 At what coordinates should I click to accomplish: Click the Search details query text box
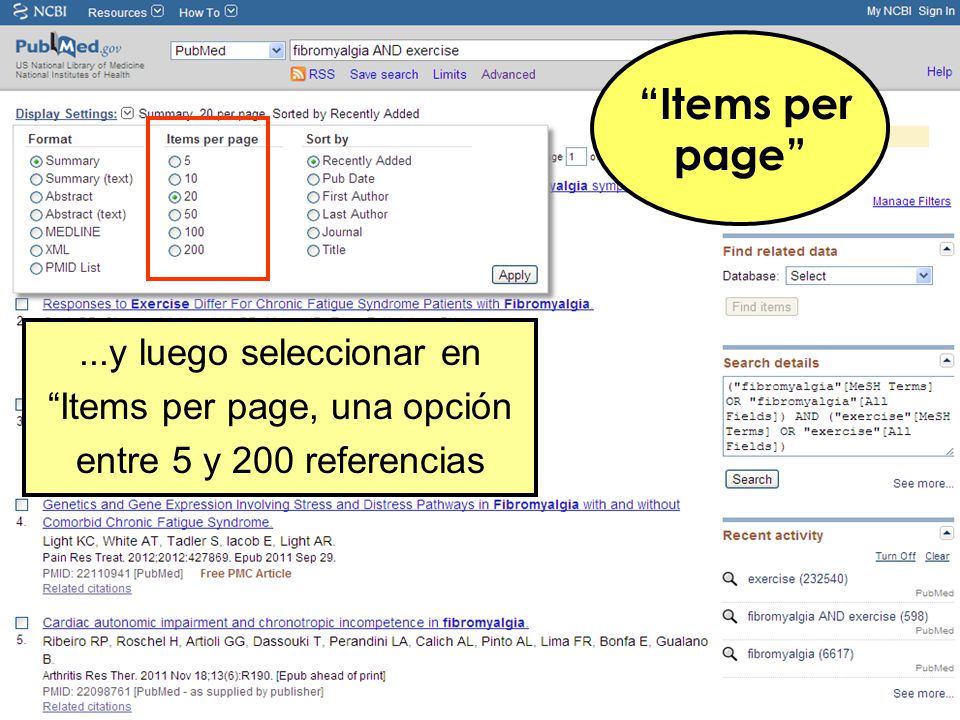point(838,416)
